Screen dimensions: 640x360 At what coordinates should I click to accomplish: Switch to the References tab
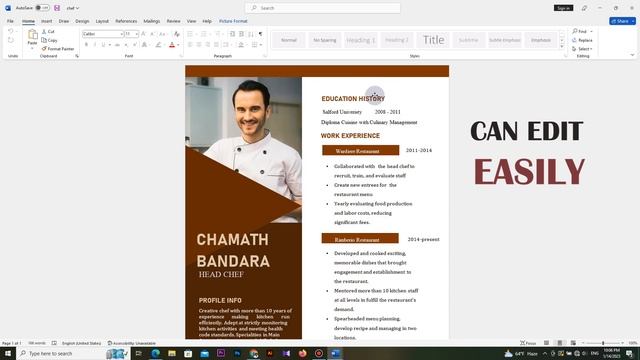coord(126,21)
